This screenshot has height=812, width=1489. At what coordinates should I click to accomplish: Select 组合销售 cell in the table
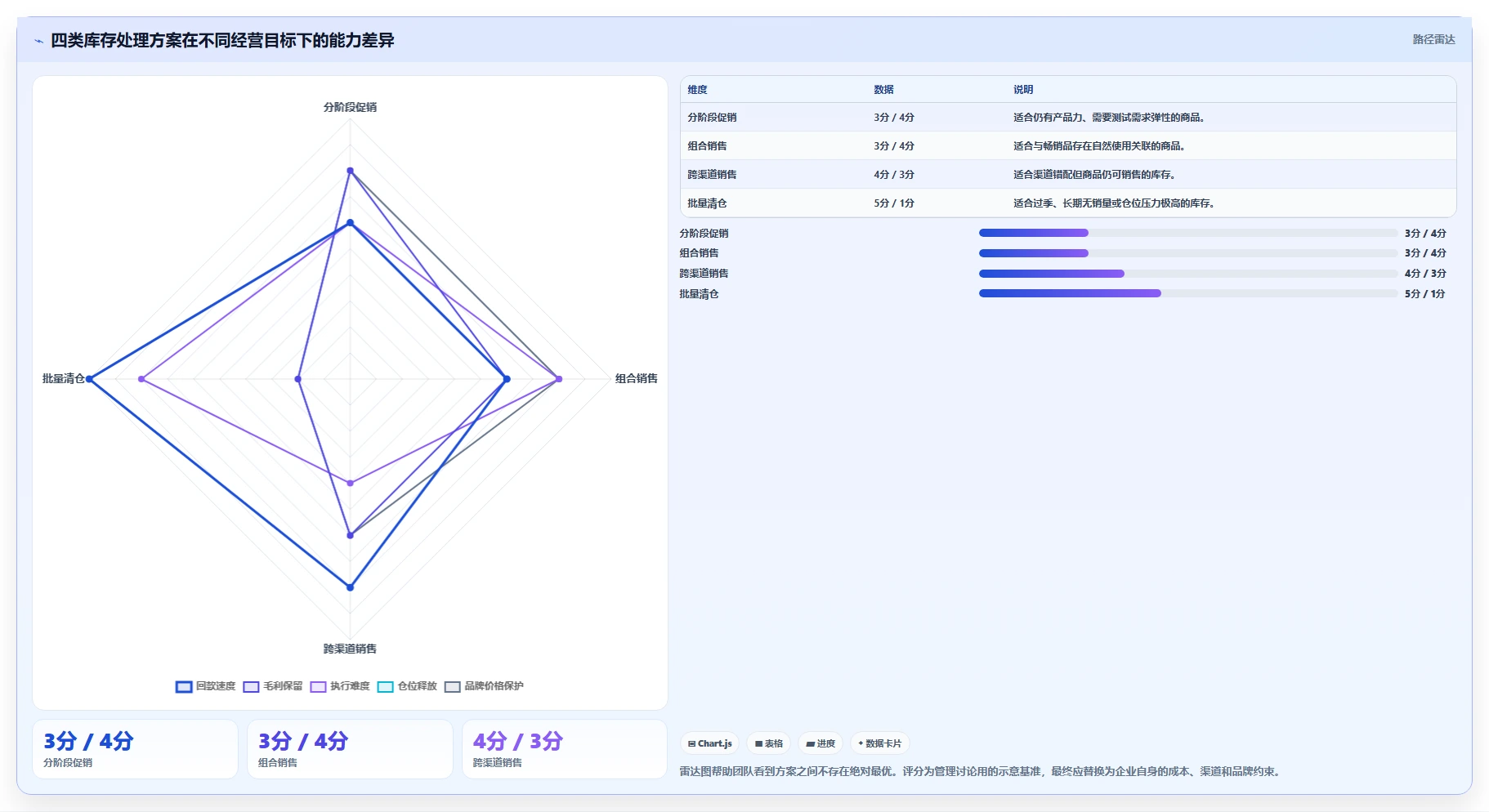707,146
